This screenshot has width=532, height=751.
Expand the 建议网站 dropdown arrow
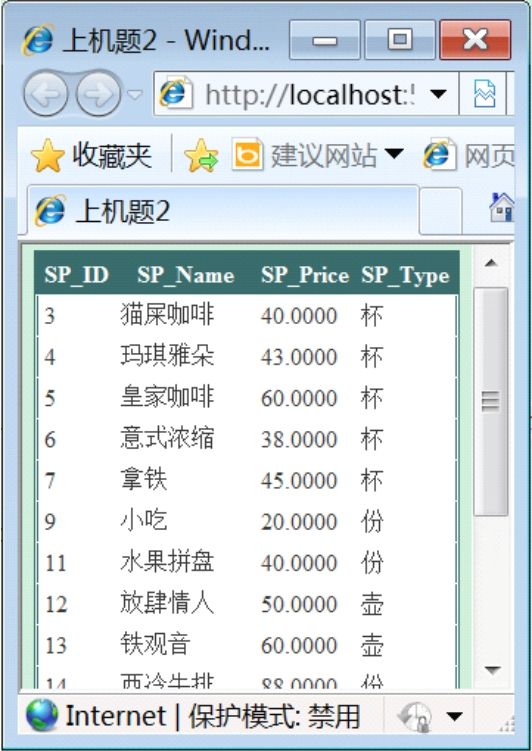click(x=393, y=153)
